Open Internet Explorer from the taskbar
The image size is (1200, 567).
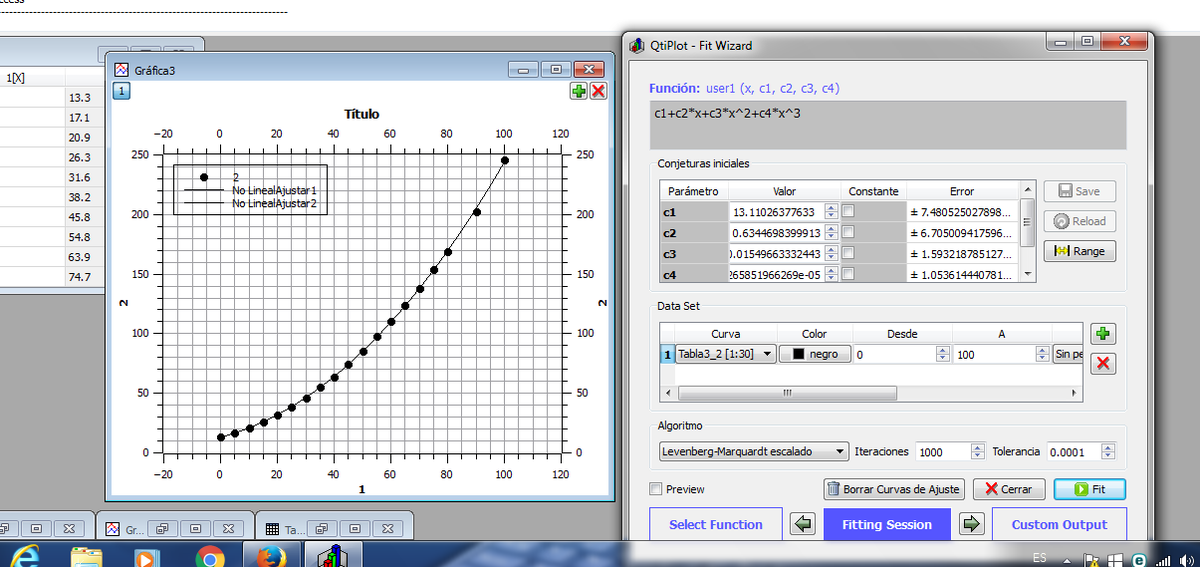pyautogui.click(x=27, y=556)
